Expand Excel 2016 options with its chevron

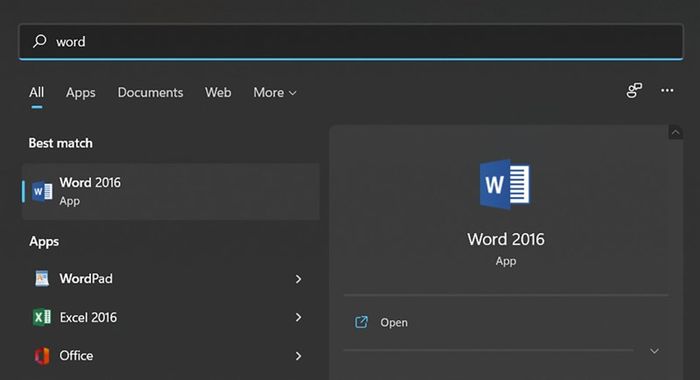coord(298,317)
